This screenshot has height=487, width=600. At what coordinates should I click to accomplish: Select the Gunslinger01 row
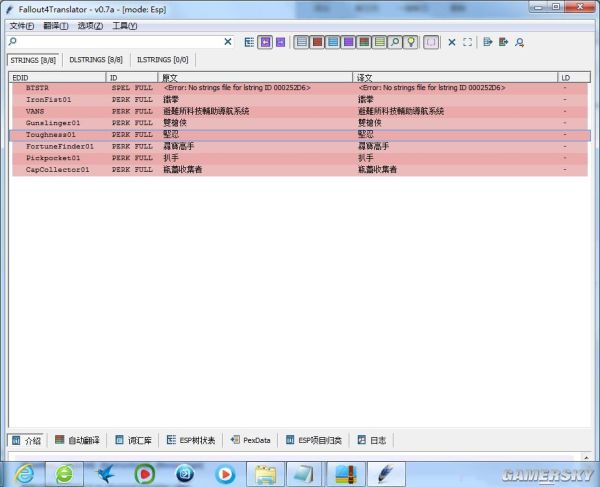tap(300, 123)
